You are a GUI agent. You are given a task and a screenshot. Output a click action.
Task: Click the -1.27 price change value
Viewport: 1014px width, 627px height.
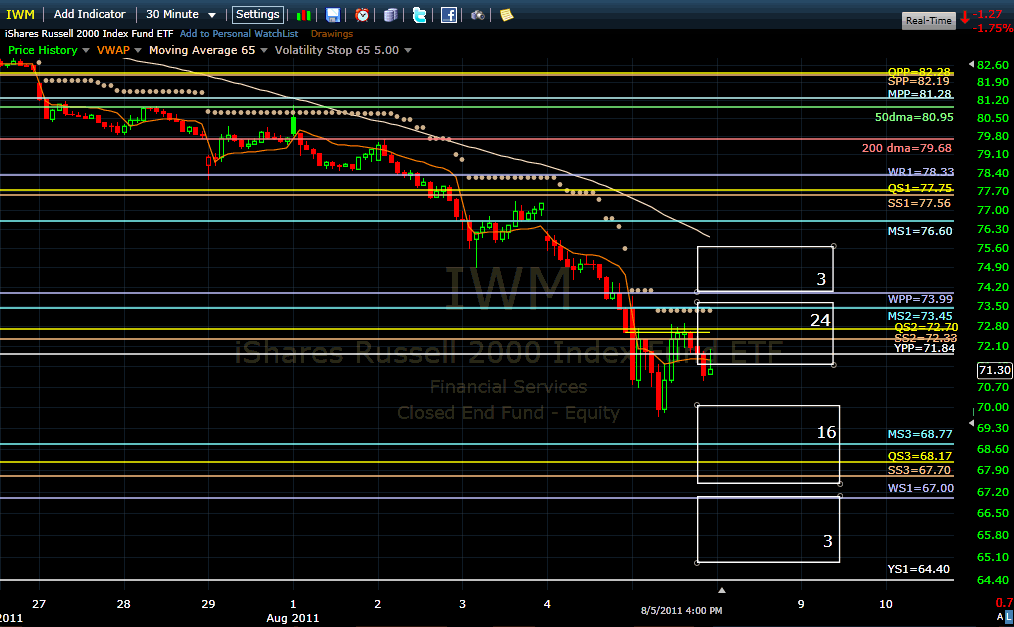(x=987, y=14)
